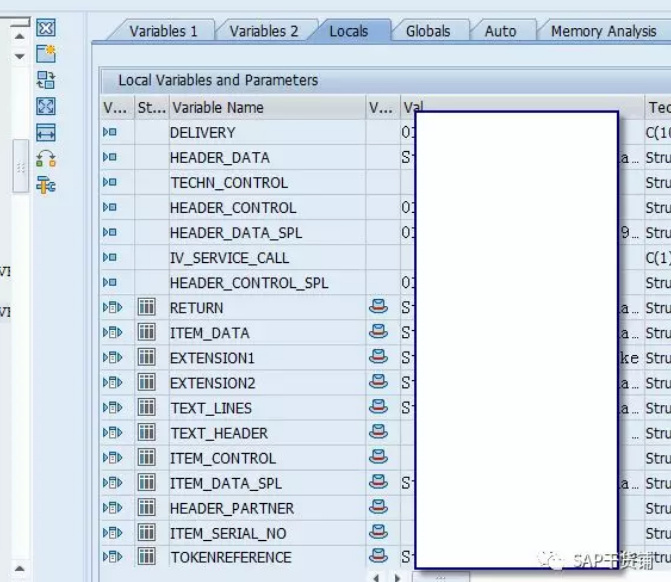Click the St... column header

[x=151, y=107]
